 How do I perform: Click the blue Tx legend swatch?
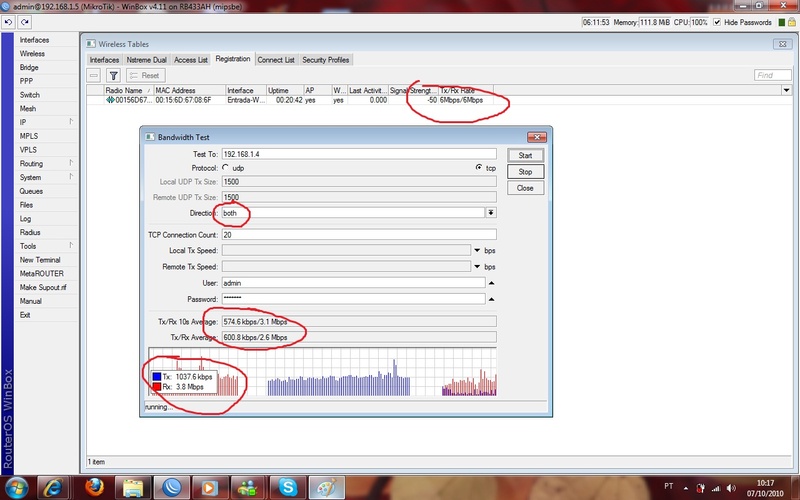click(x=157, y=377)
